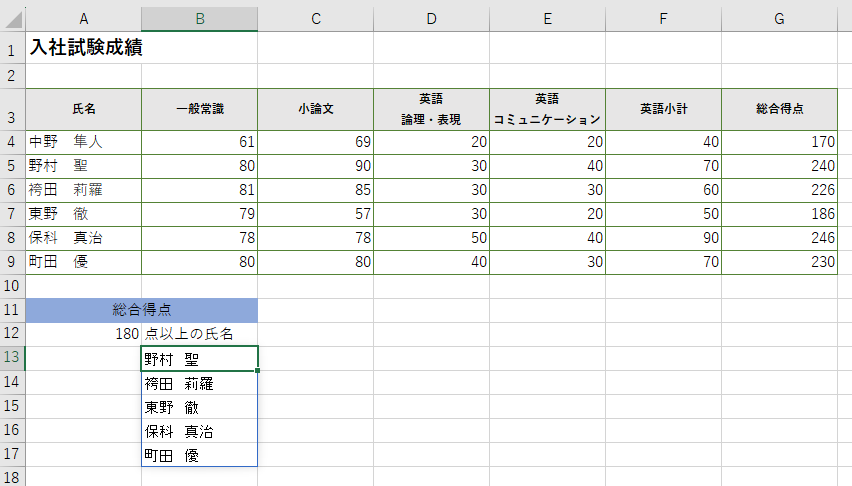Click the 英語 コミュニケーション header cell
The height and width of the screenshot is (486, 852).
click(x=547, y=109)
